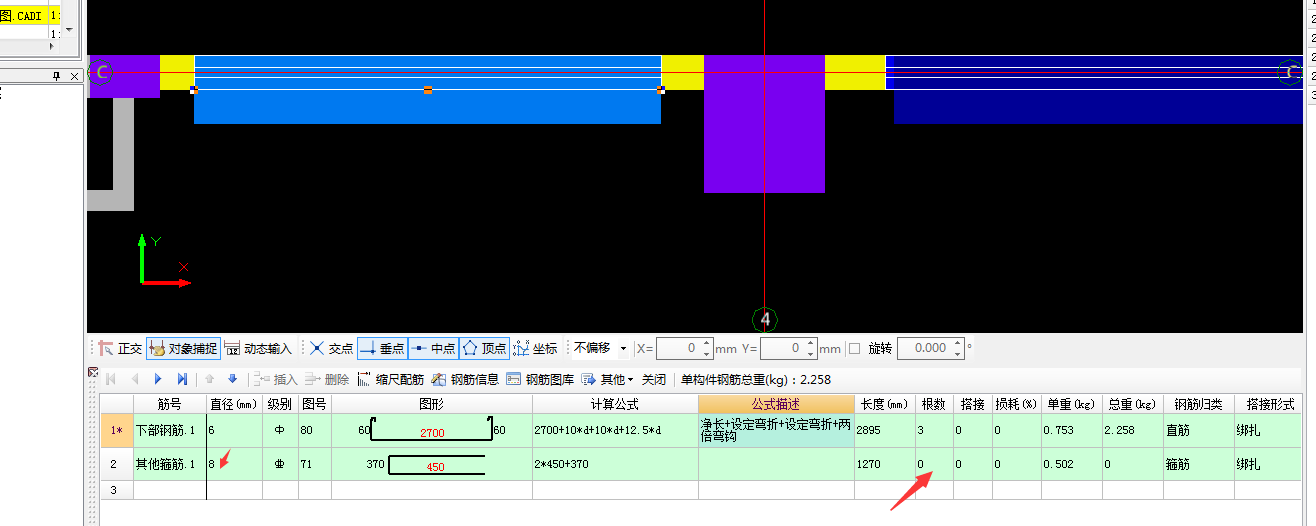Select the 图号 column header
Viewport: 1316px width, 526px height.
(315, 404)
